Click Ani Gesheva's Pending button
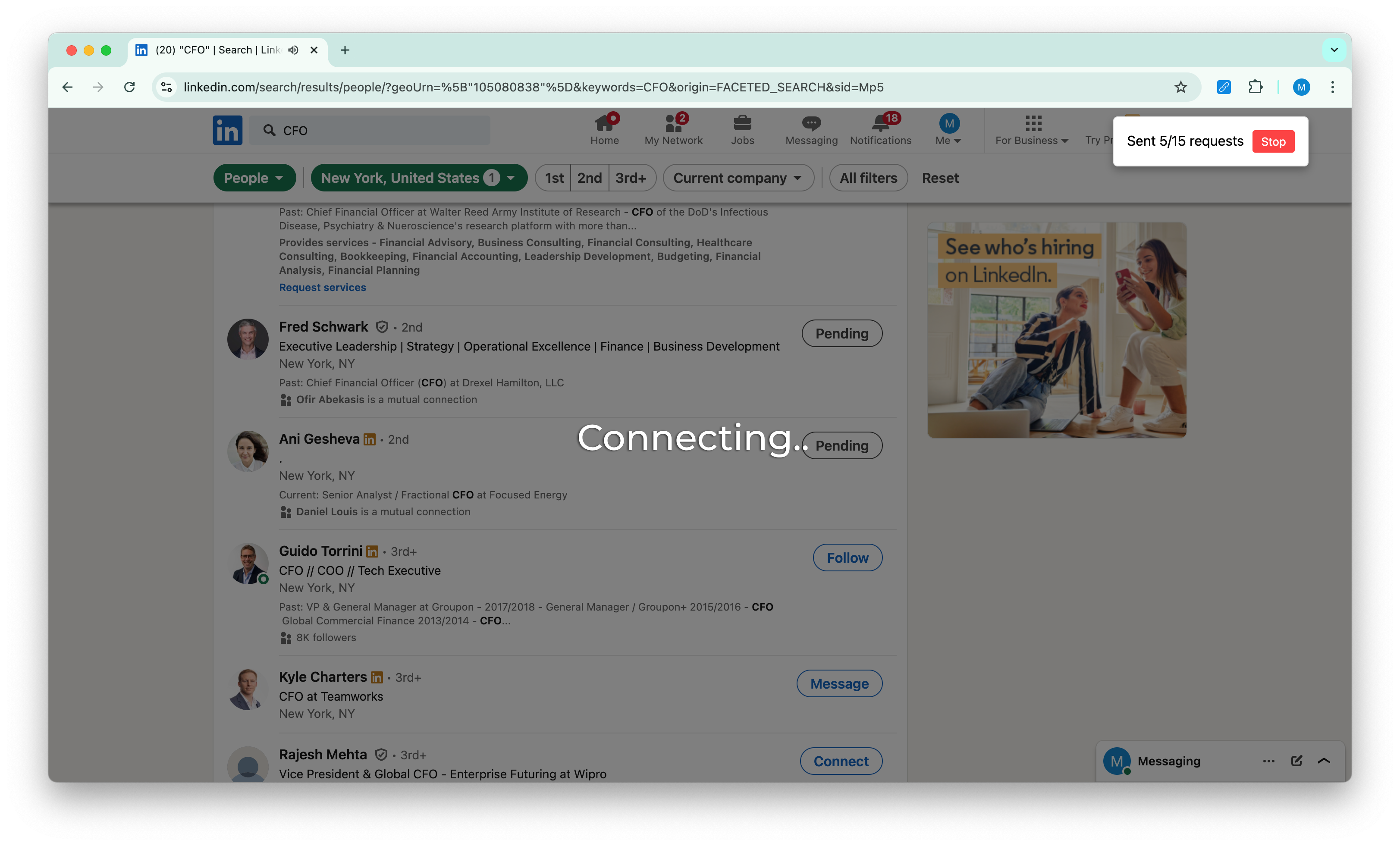Viewport: 1400px width, 846px height. click(x=841, y=445)
